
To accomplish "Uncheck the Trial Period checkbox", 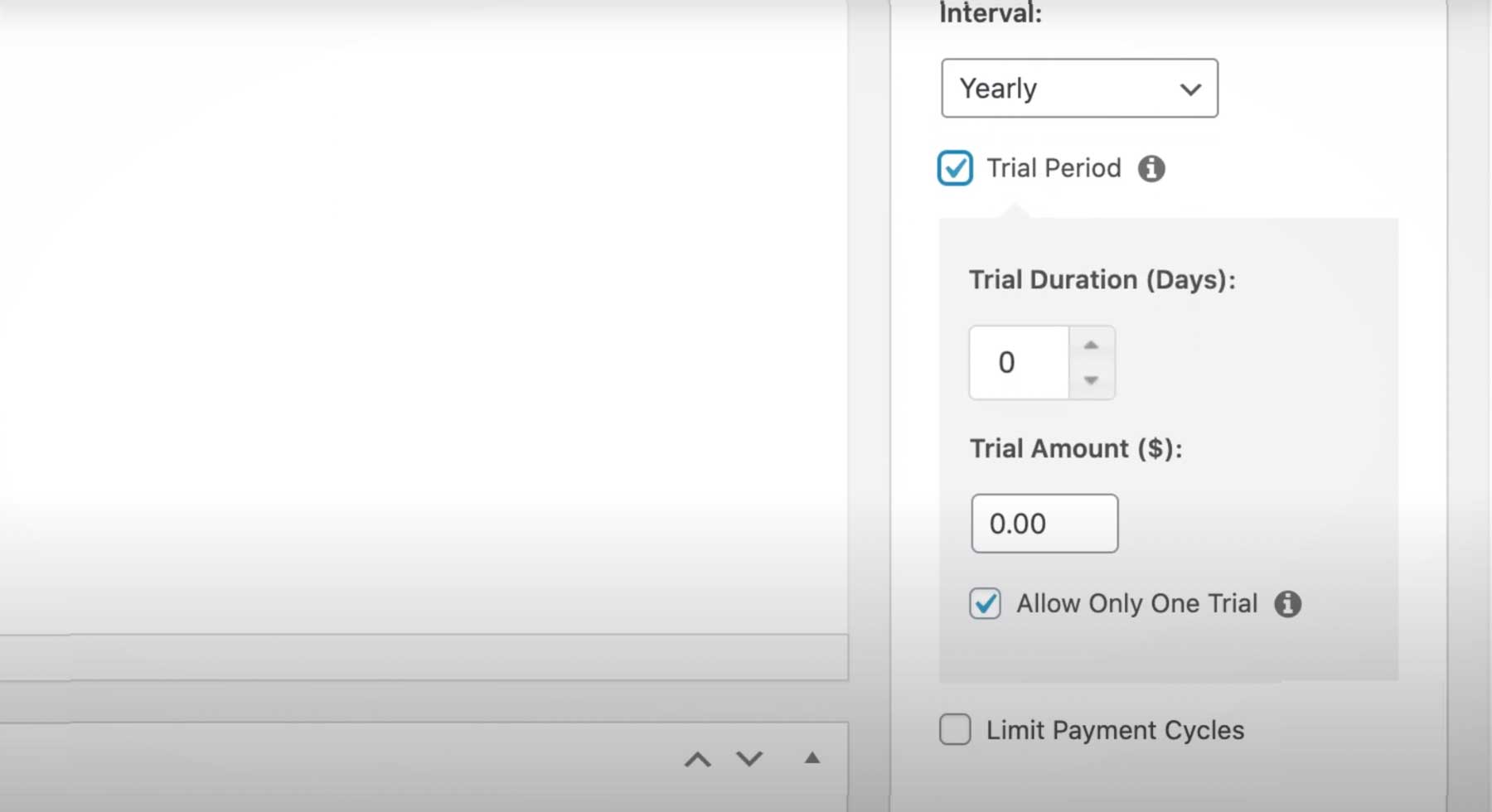I will [x=955, y=168].
